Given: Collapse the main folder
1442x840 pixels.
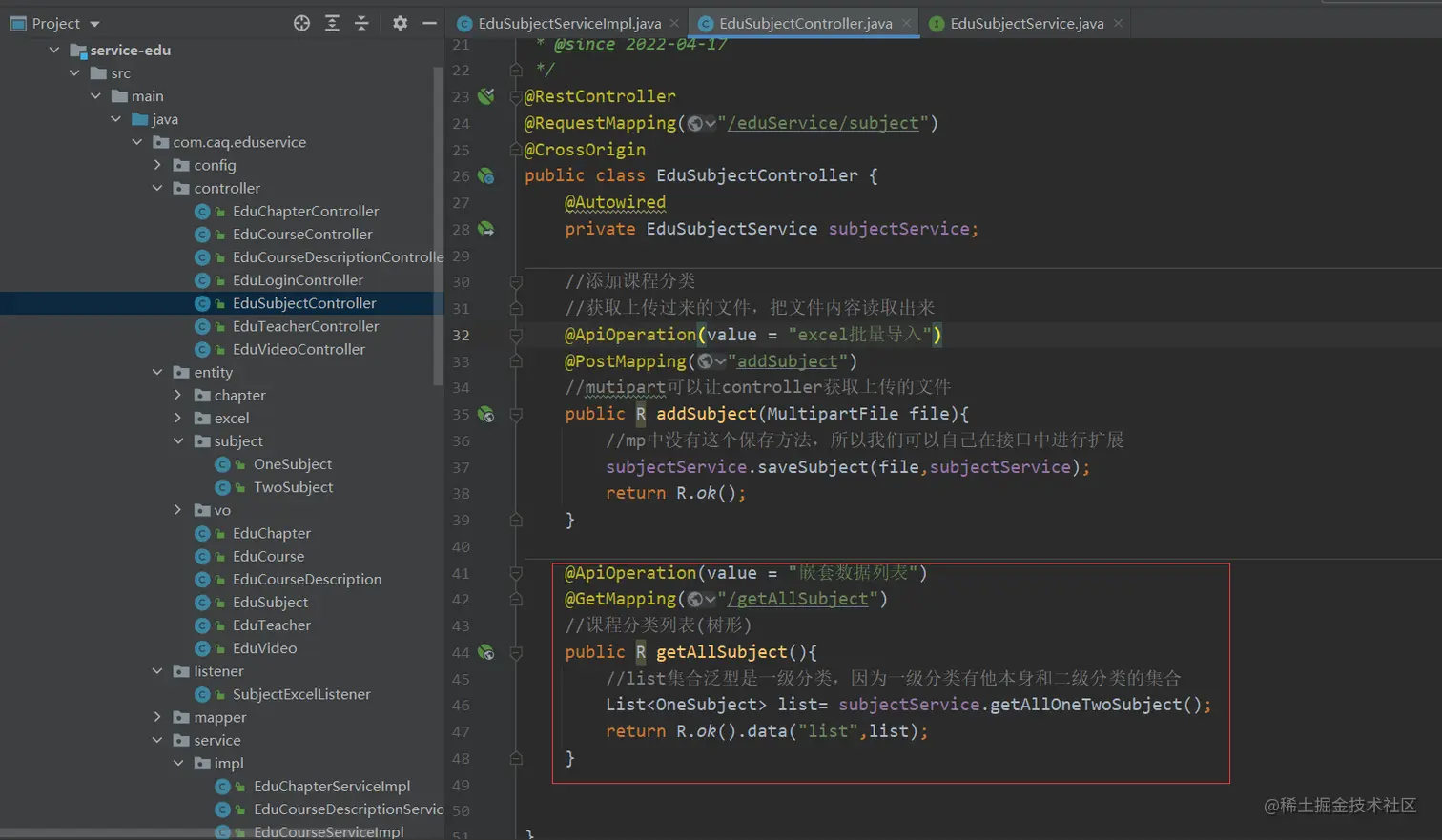Looking at the screenshot, I should click(95, 95).
